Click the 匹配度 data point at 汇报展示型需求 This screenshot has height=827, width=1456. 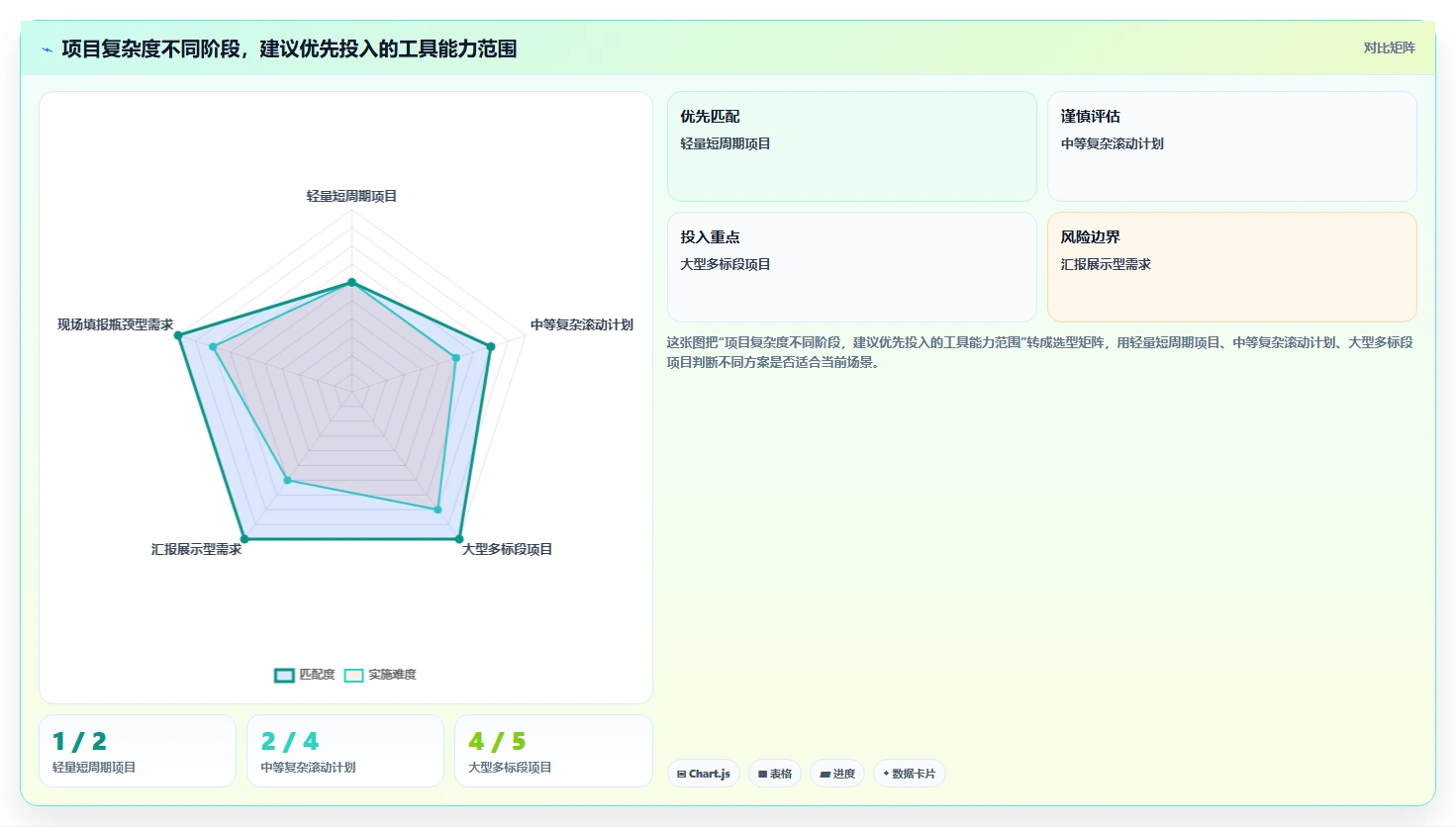point(244,539)
